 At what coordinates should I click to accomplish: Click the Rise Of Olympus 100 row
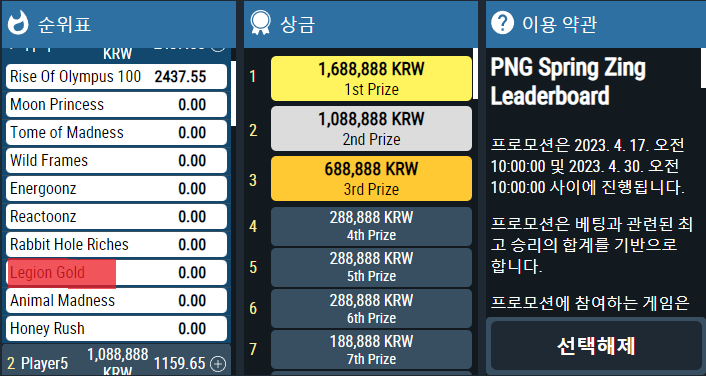(116, 77)
